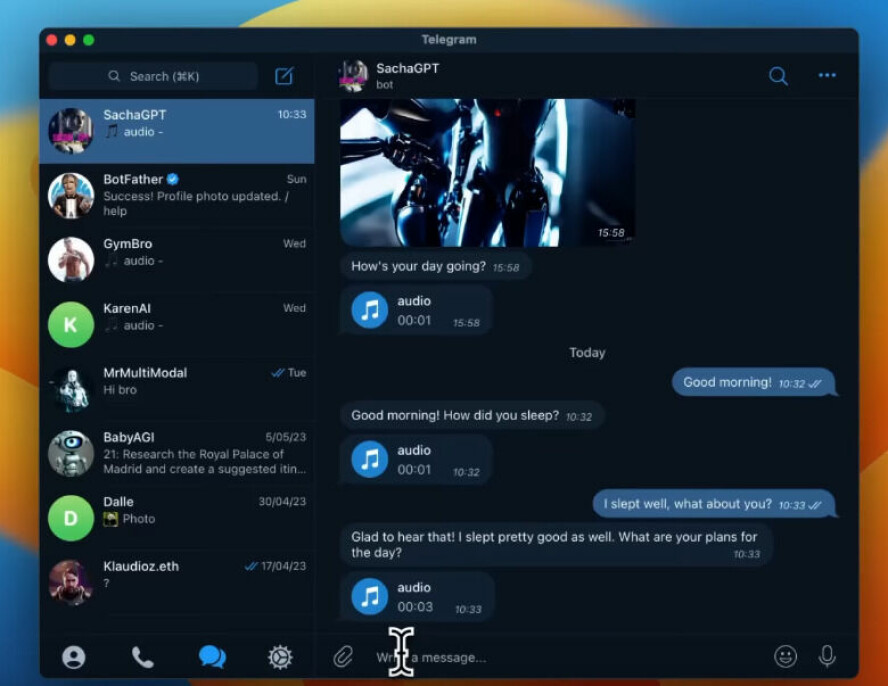This screenshot has height=686, width=888.
Task: Click the SachaGPT title in header
Action: [x=407, y=69]
